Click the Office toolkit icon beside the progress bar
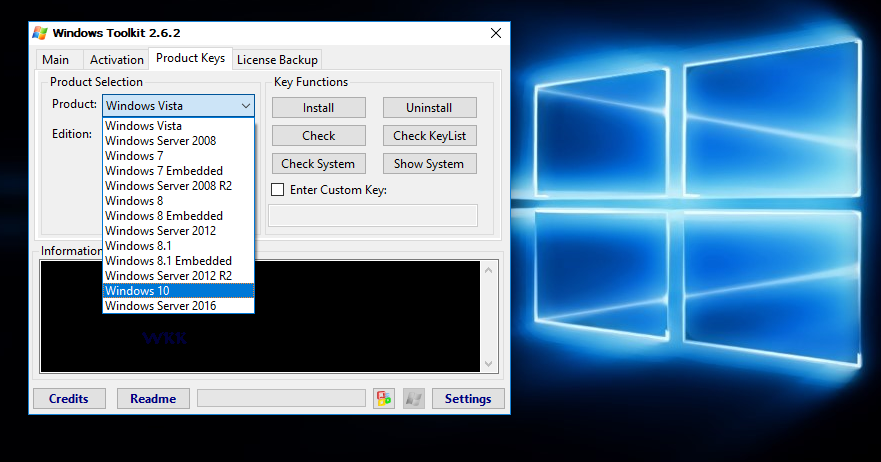 [x=384, y=398]
